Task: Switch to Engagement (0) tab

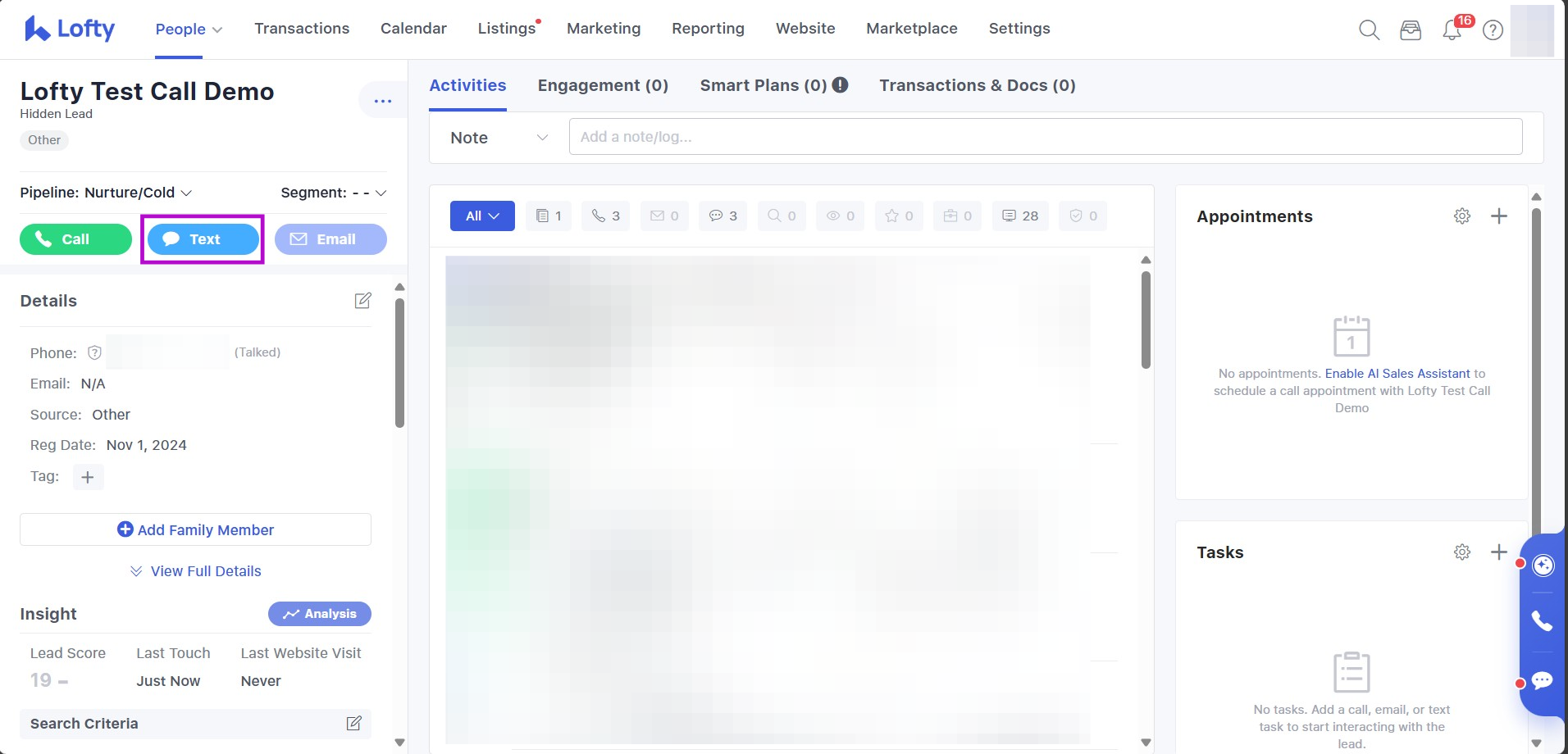Action: 603,85
